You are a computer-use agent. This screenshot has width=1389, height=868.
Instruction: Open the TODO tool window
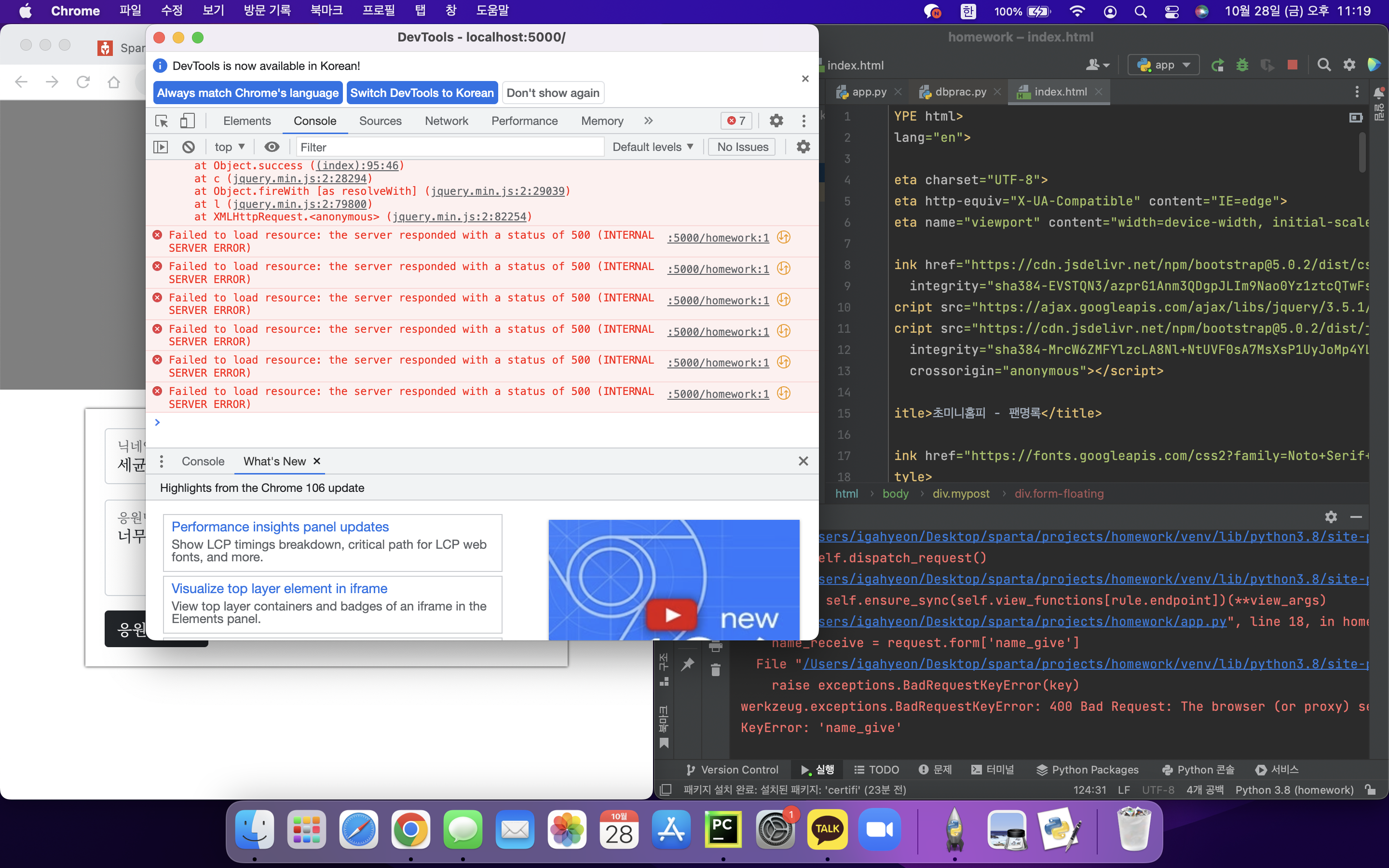point(876,770)
